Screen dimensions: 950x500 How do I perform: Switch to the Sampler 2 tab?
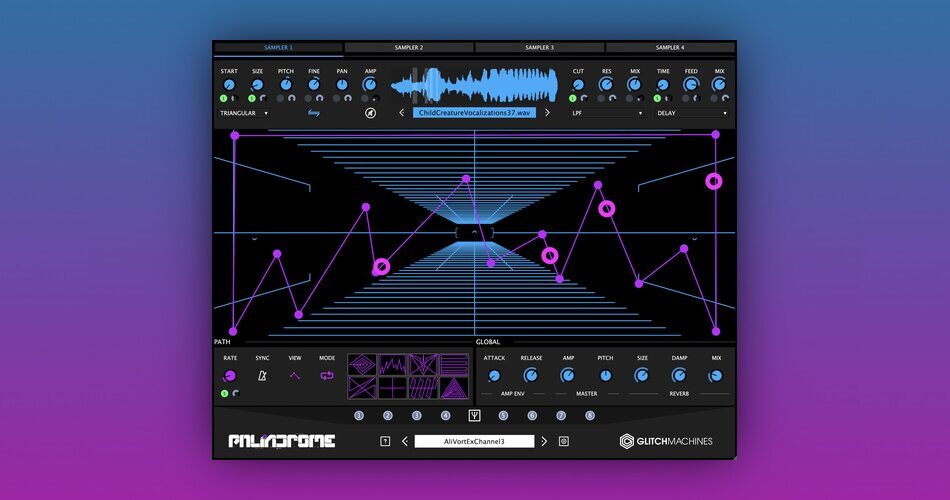click(x=408, y=47)
